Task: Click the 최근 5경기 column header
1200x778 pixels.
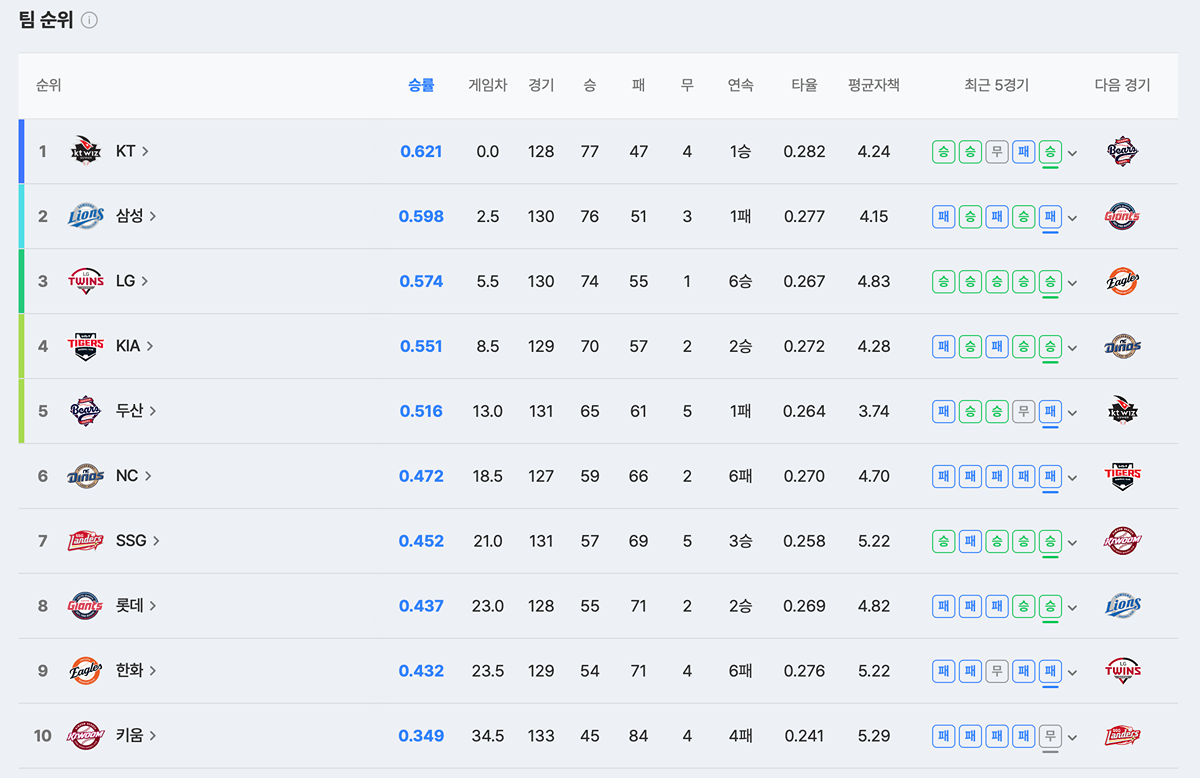Action: click(996, 86)
